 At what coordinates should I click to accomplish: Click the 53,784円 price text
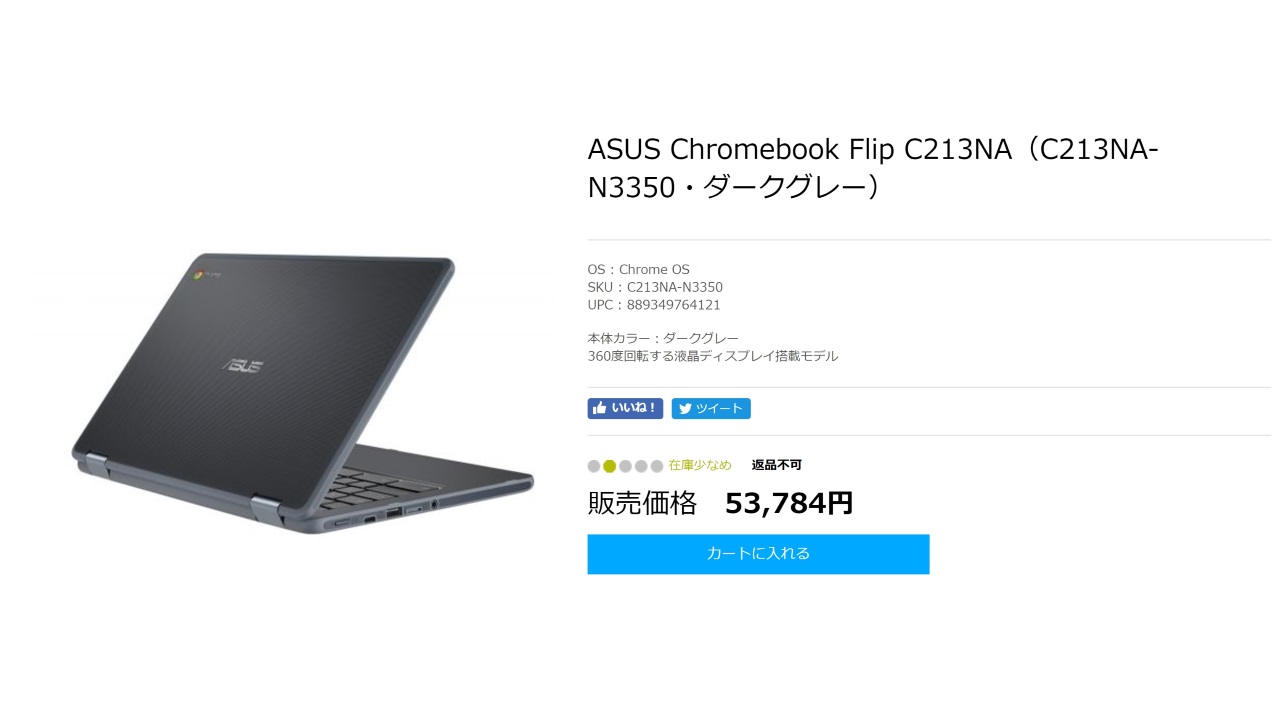pyautogui.click(x=789, y=503)
